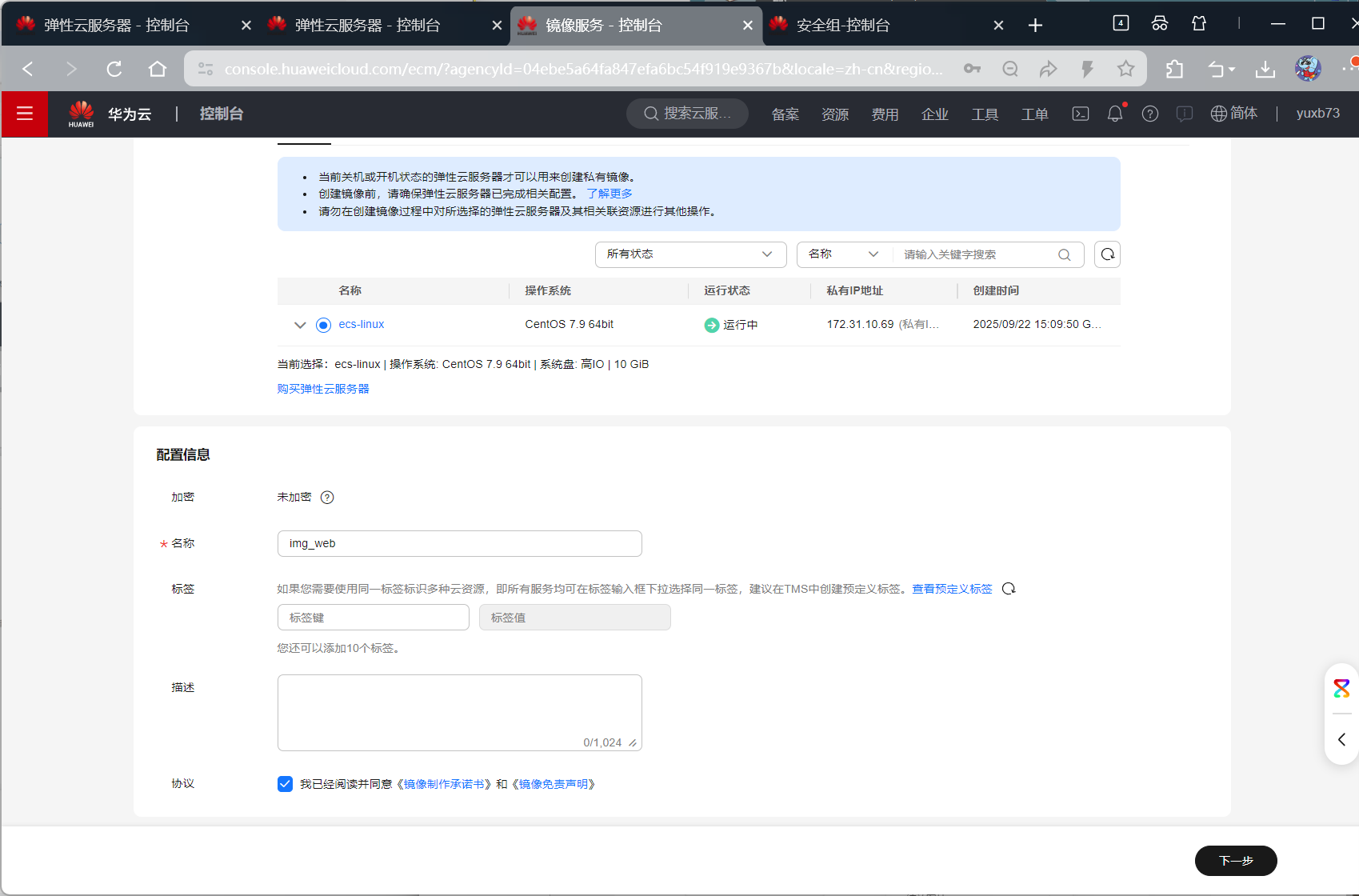Focus the img_web name field
This screenshot has height=896, width=1359.
(460, 543)
